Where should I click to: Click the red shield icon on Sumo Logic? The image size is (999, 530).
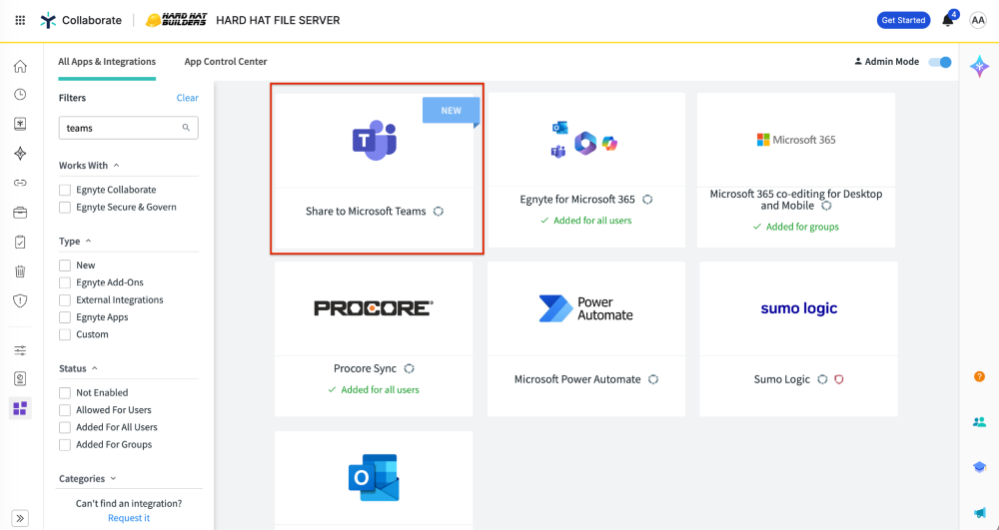pyautogui.click(x=839, y=379)
